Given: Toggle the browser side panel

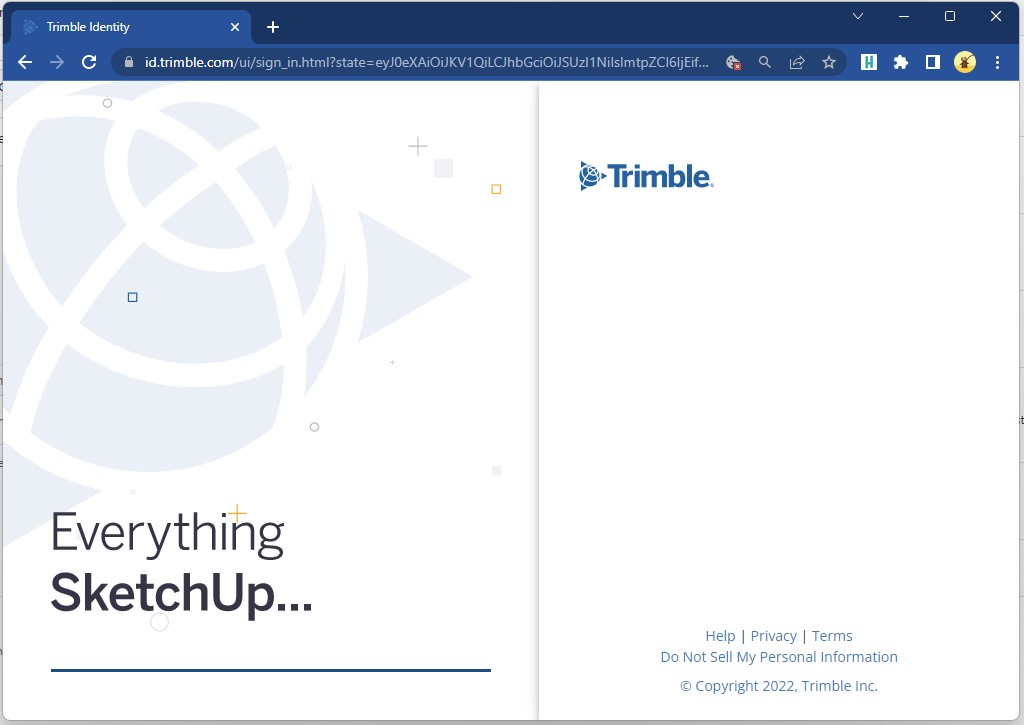Looking at the screenshot, I should tap(933, 62).
